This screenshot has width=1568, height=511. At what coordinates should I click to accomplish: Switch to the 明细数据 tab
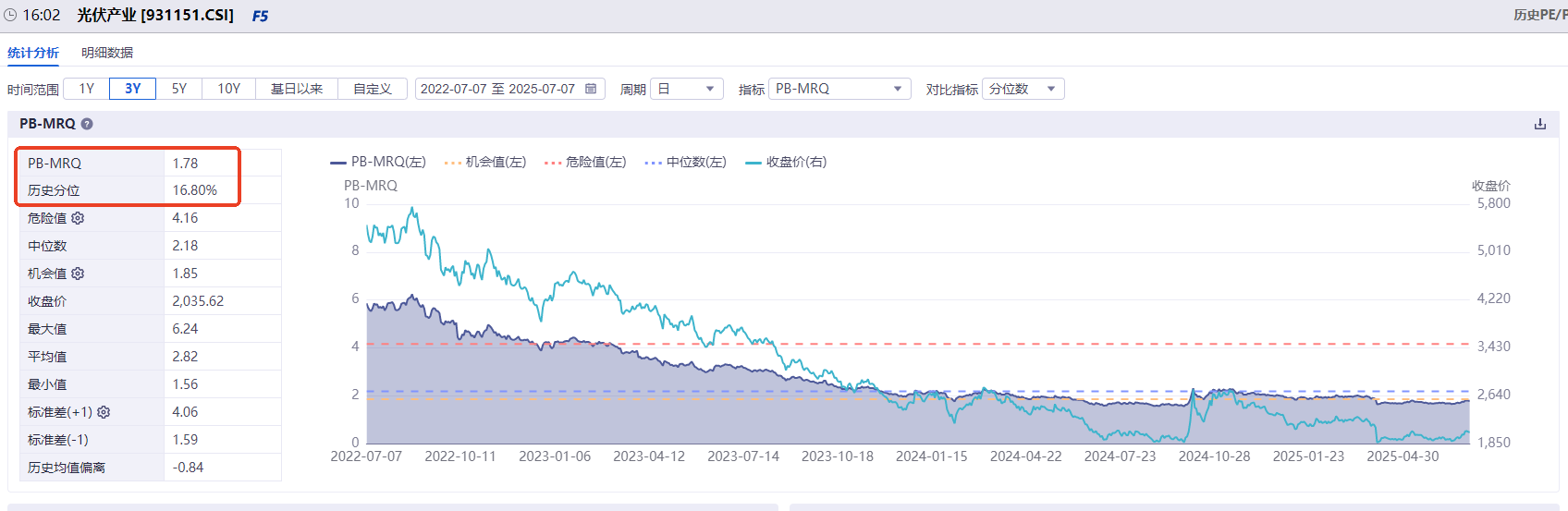pyautogui.click(x=107, y=53)
